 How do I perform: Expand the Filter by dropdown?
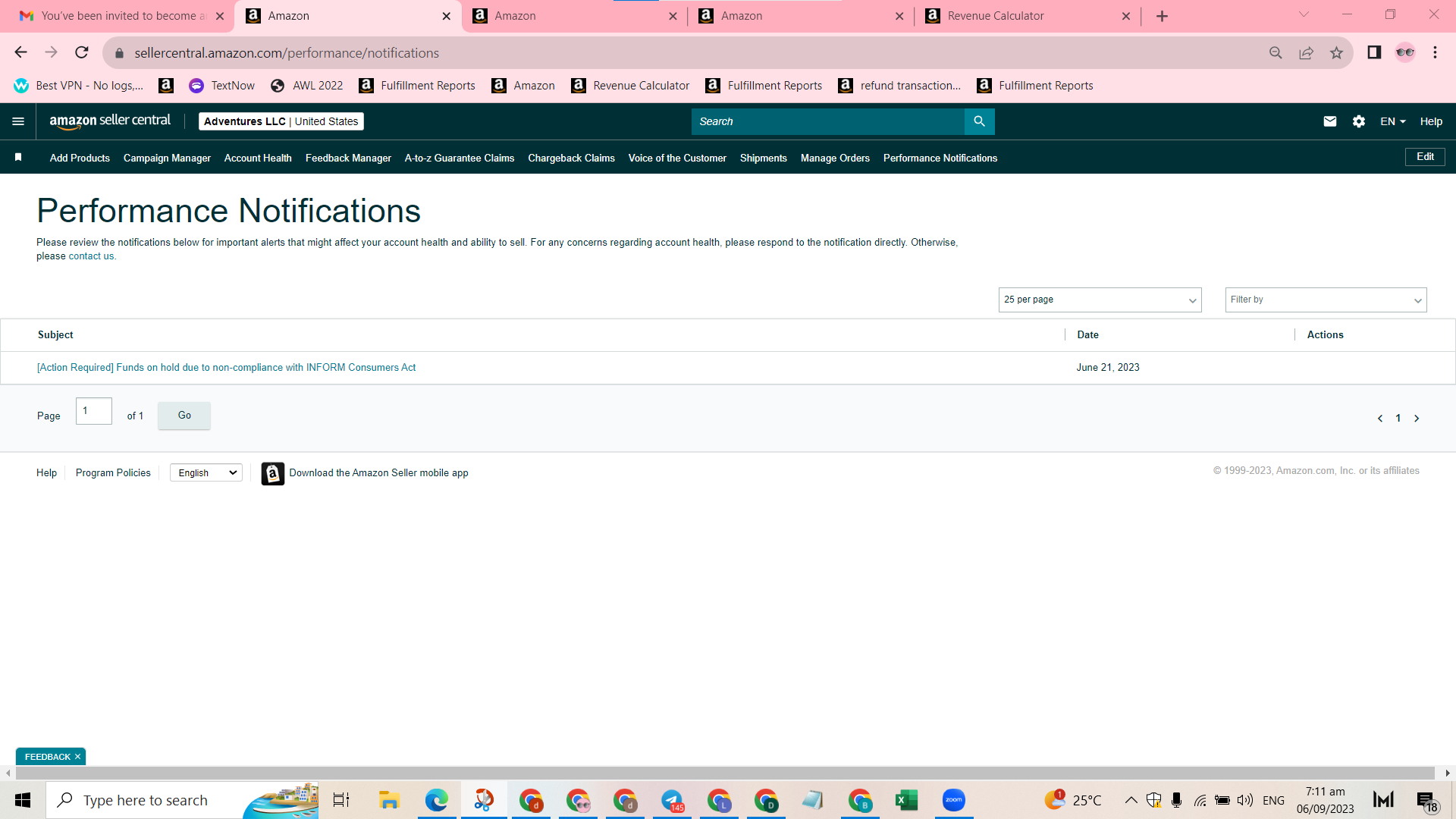pyautogui.click(x=1326, y=300)
